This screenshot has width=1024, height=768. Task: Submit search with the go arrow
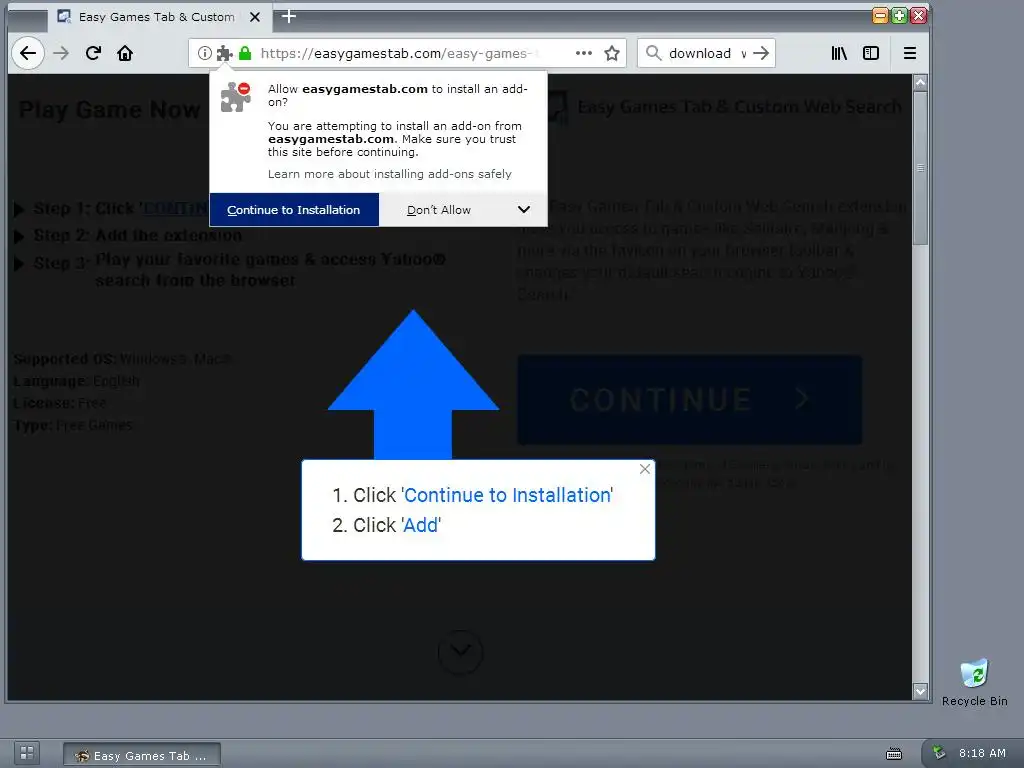761,53
